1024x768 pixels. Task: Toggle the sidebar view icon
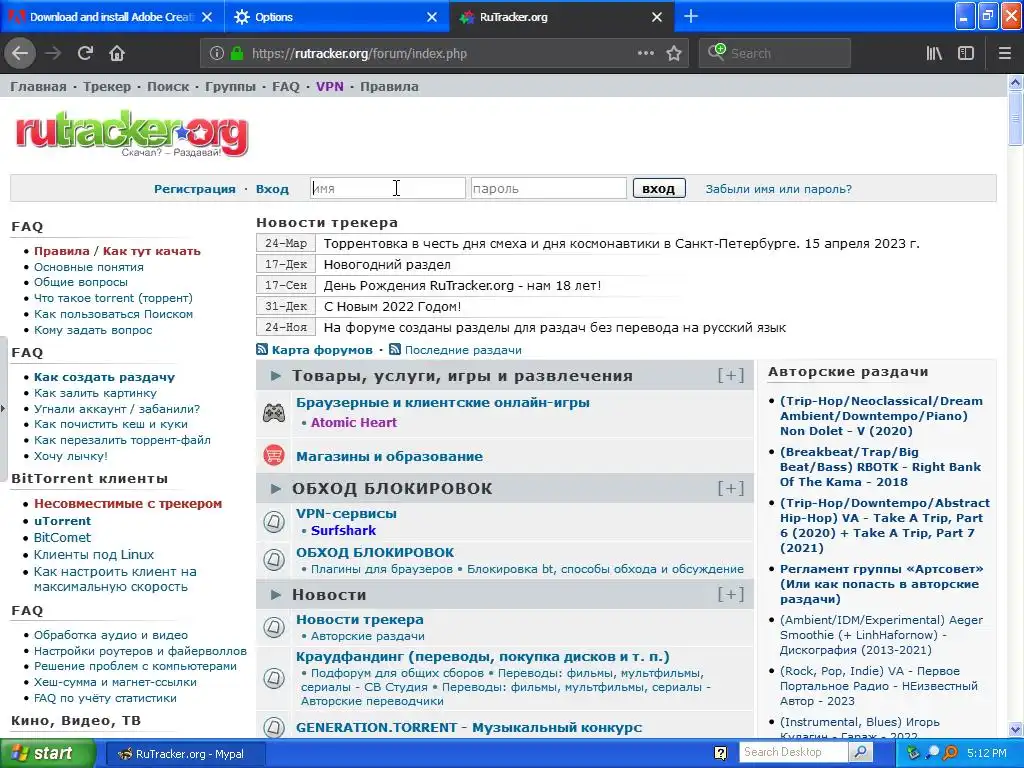tap(966, 54)
